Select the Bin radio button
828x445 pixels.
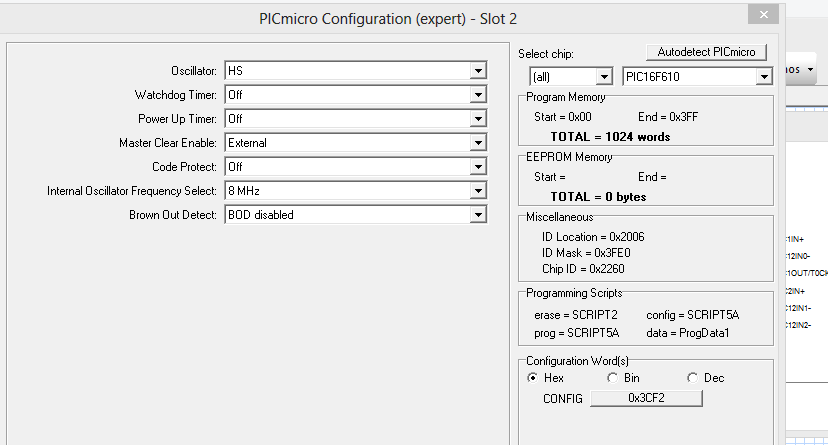(x=613, y=378)
